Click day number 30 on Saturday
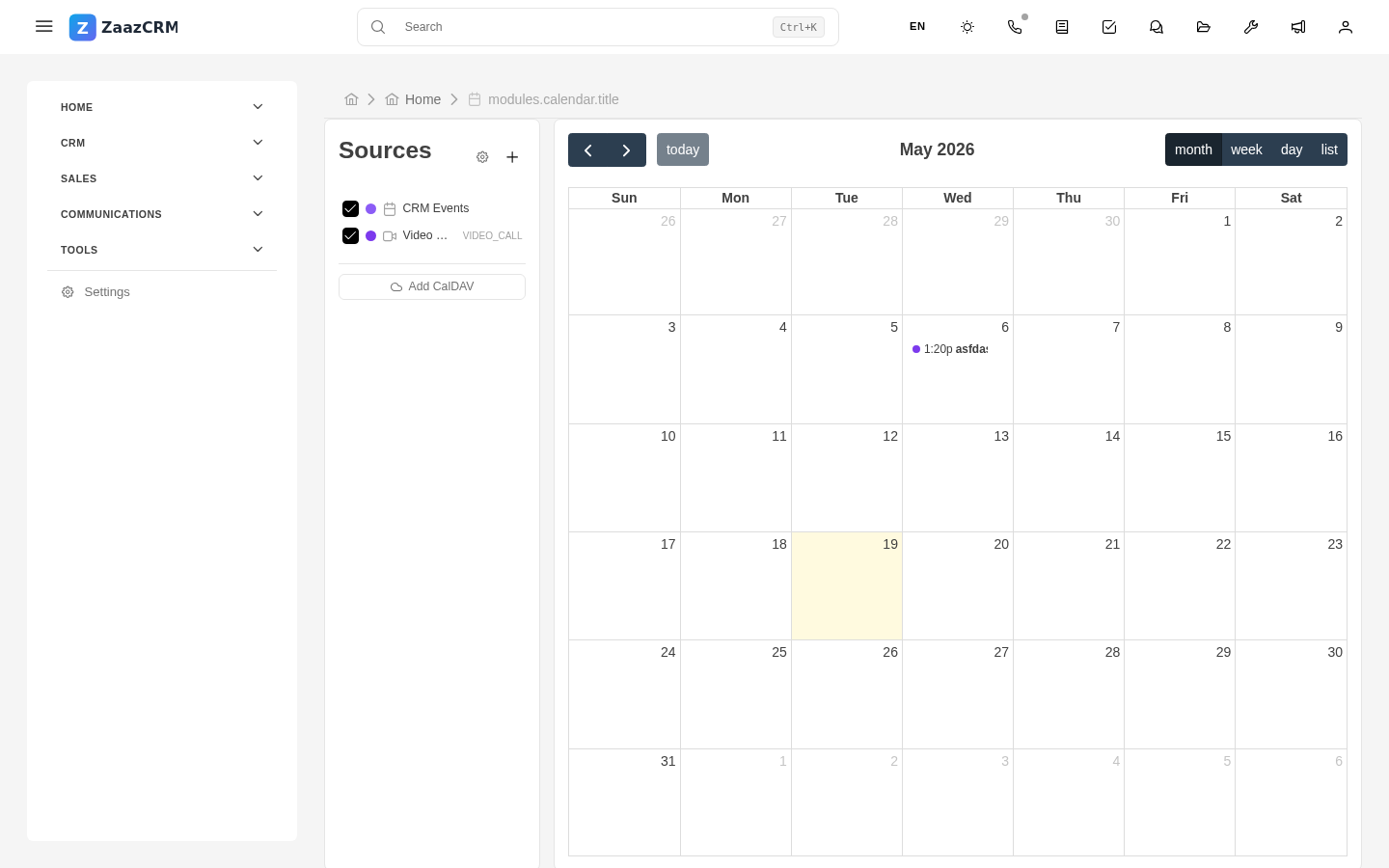The height and width of the screenshot is (868, 1389). coord(1335,652)
